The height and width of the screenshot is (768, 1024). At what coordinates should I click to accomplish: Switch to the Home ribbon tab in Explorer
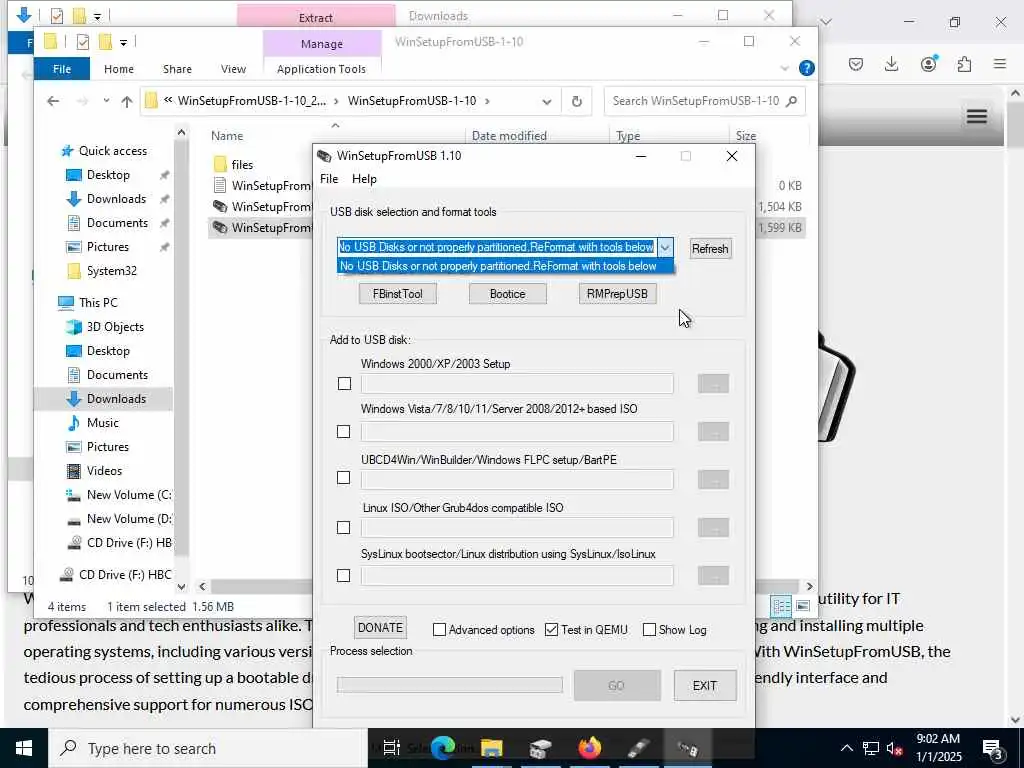[119, 69]
